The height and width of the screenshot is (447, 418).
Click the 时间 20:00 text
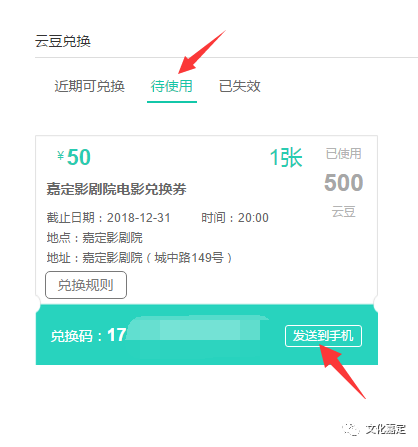click(235, 218)
